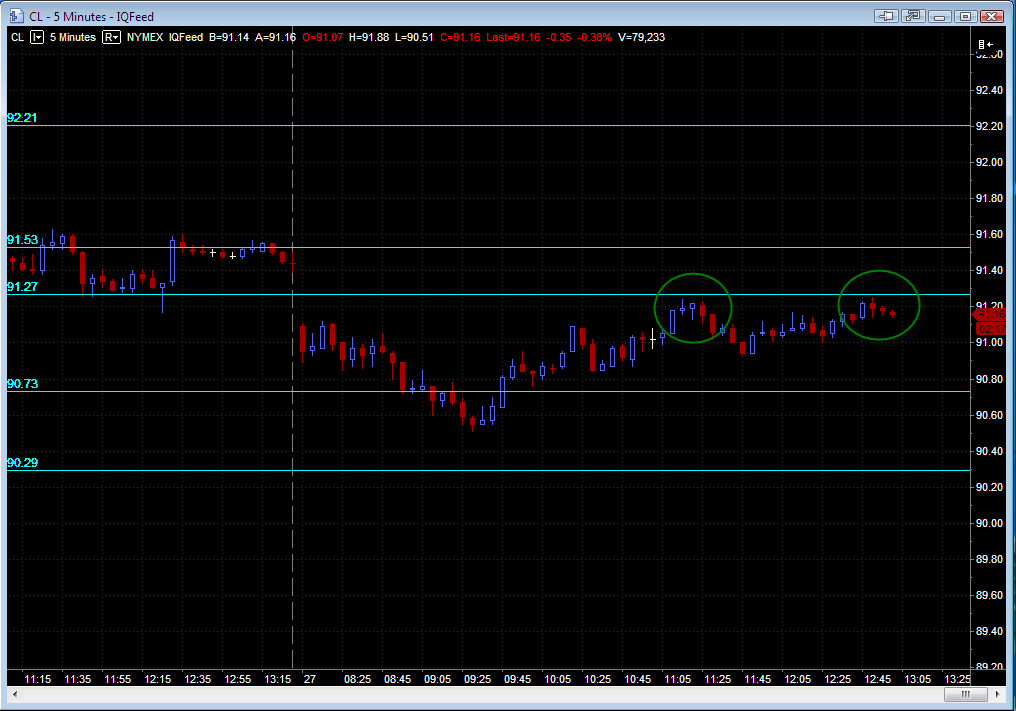This screenshot has width=1016, height=711.
Task: Click the 09:25 time axis label
Action: pos(478,679)
